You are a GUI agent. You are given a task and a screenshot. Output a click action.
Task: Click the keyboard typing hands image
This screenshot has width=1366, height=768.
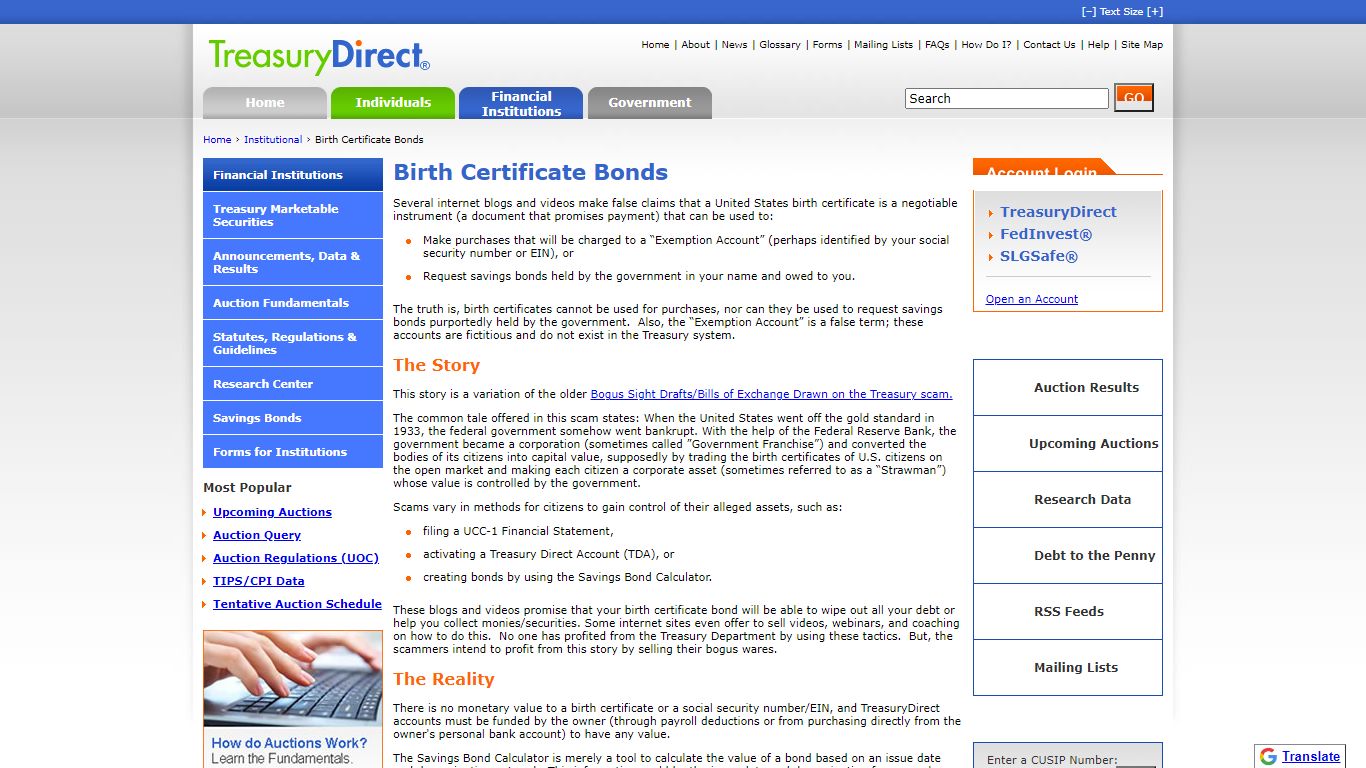tap(293, 679)
